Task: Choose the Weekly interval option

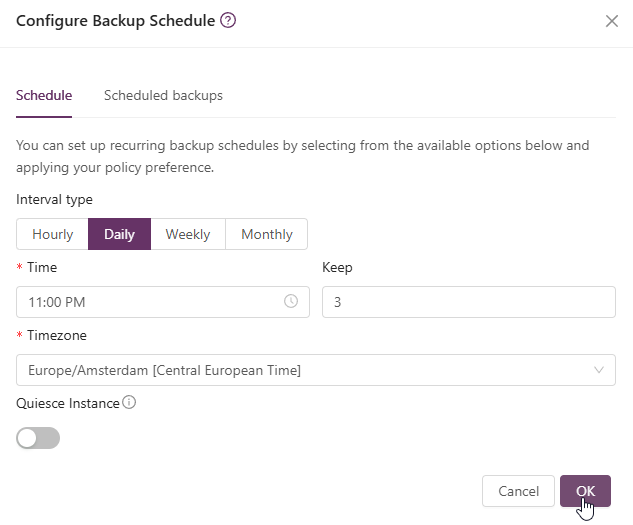Action: (x=188, y=234)
